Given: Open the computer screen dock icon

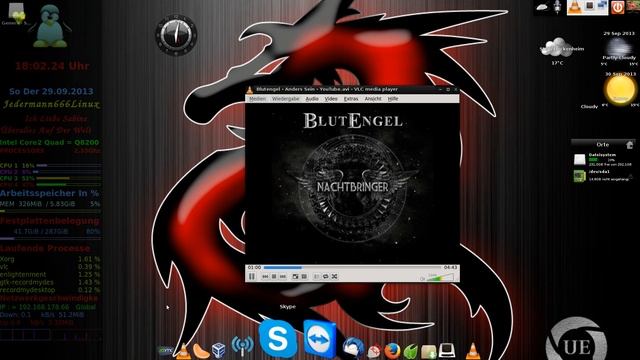Looking at the screenshot, I should click(447, 351).
